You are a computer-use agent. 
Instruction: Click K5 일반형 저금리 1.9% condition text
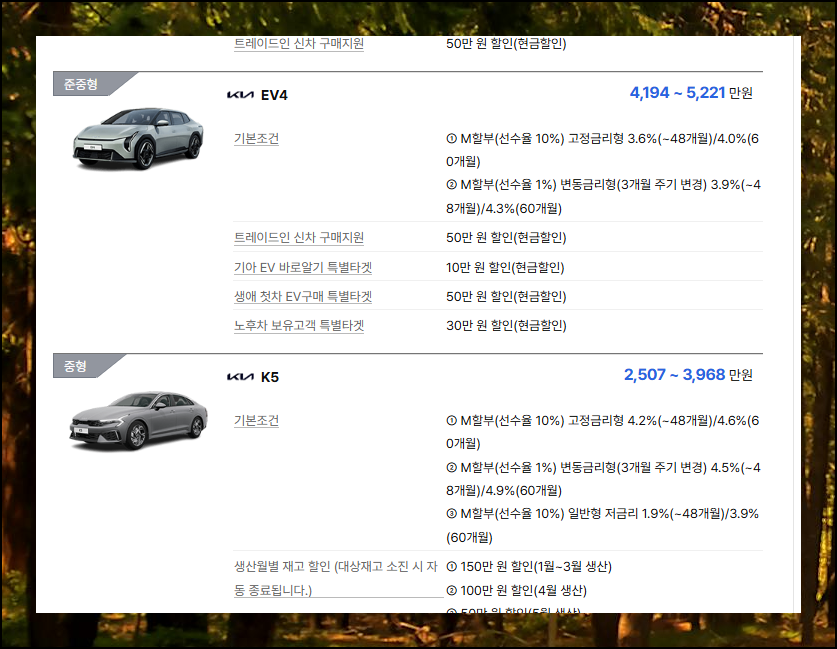(602, 525)
